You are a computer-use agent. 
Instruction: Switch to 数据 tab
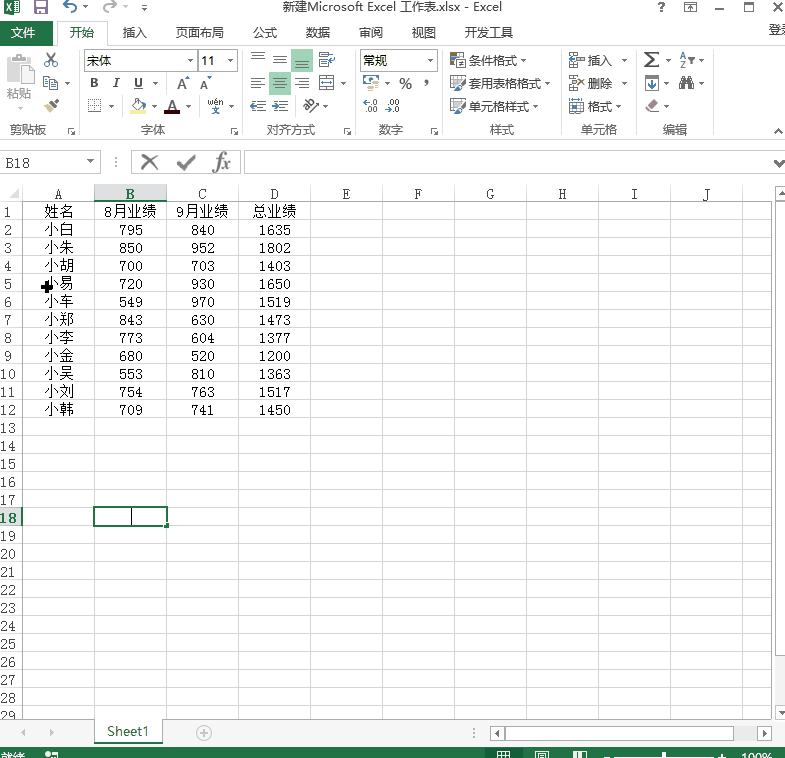tap(318, 33)
